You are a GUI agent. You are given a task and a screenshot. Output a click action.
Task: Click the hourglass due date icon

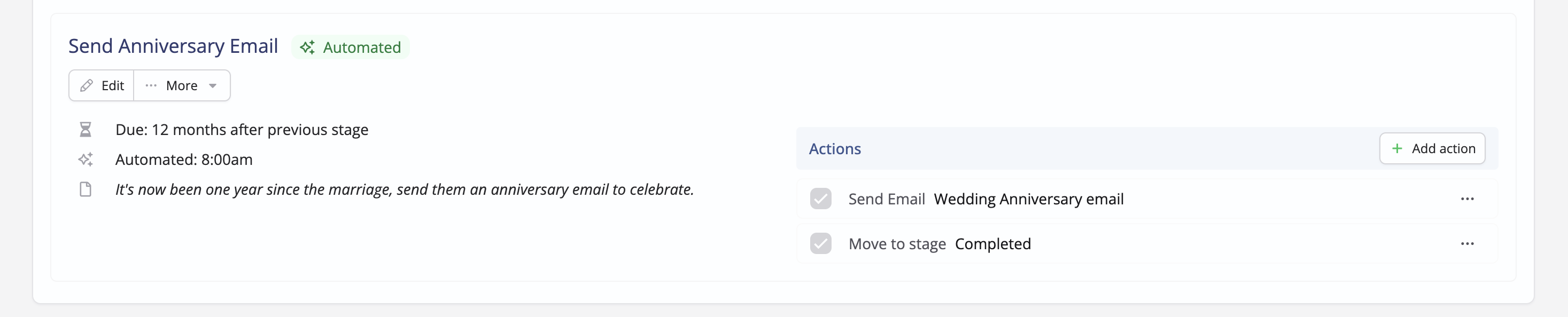point(85,130)
